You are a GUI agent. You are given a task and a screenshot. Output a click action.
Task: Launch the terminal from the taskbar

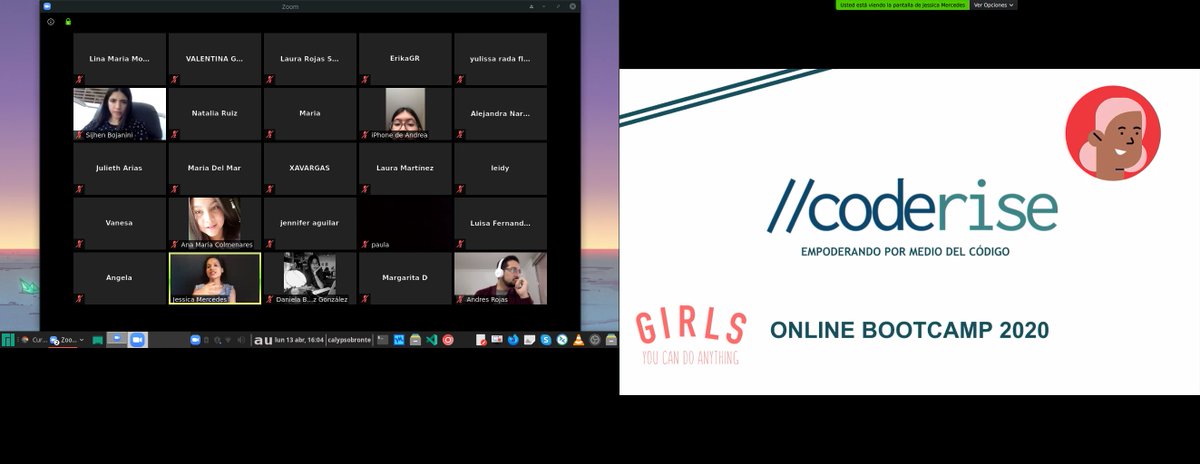click(382, 340)
